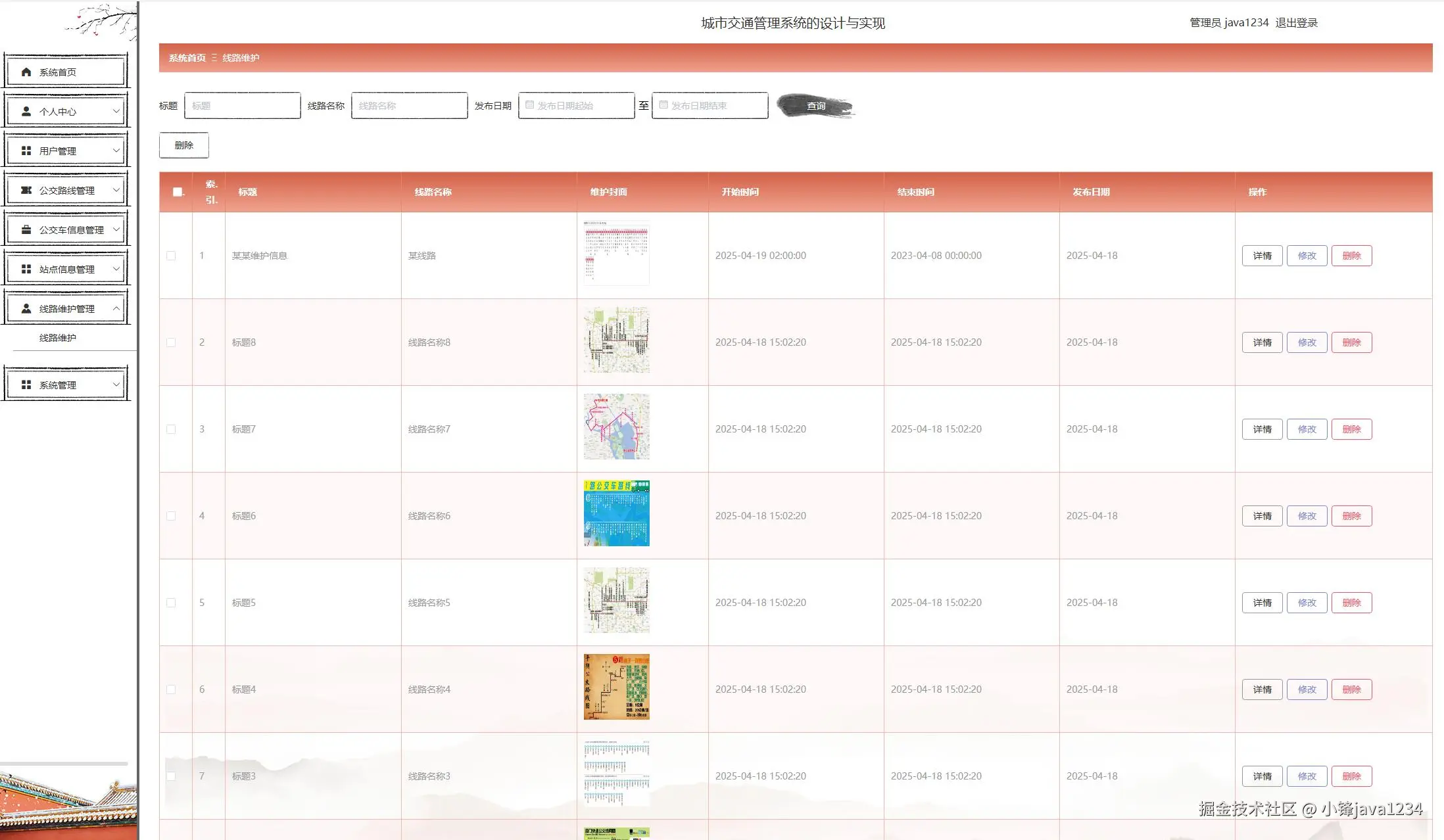The width and height of the screenshot is (1444, 840).
Task: Check the row for 某某维护信息
Action: pos(171,256)
